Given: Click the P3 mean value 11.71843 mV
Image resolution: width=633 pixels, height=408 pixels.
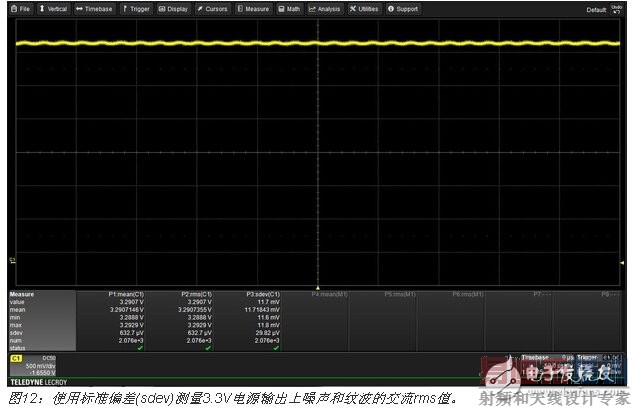Looking at the screenshot, I should point(262,310).
